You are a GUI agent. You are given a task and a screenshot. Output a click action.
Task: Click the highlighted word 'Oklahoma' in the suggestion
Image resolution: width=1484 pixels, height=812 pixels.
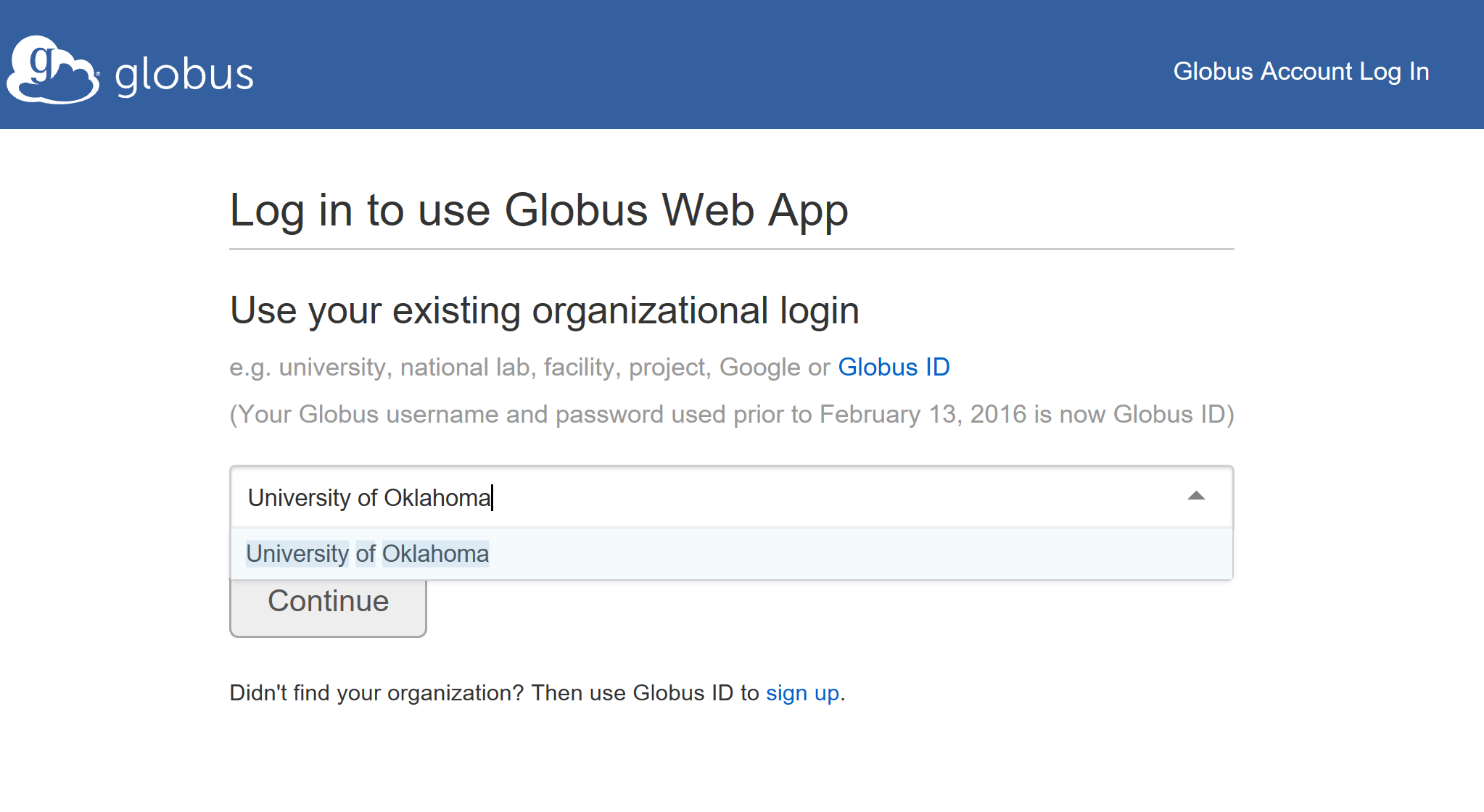435,554
